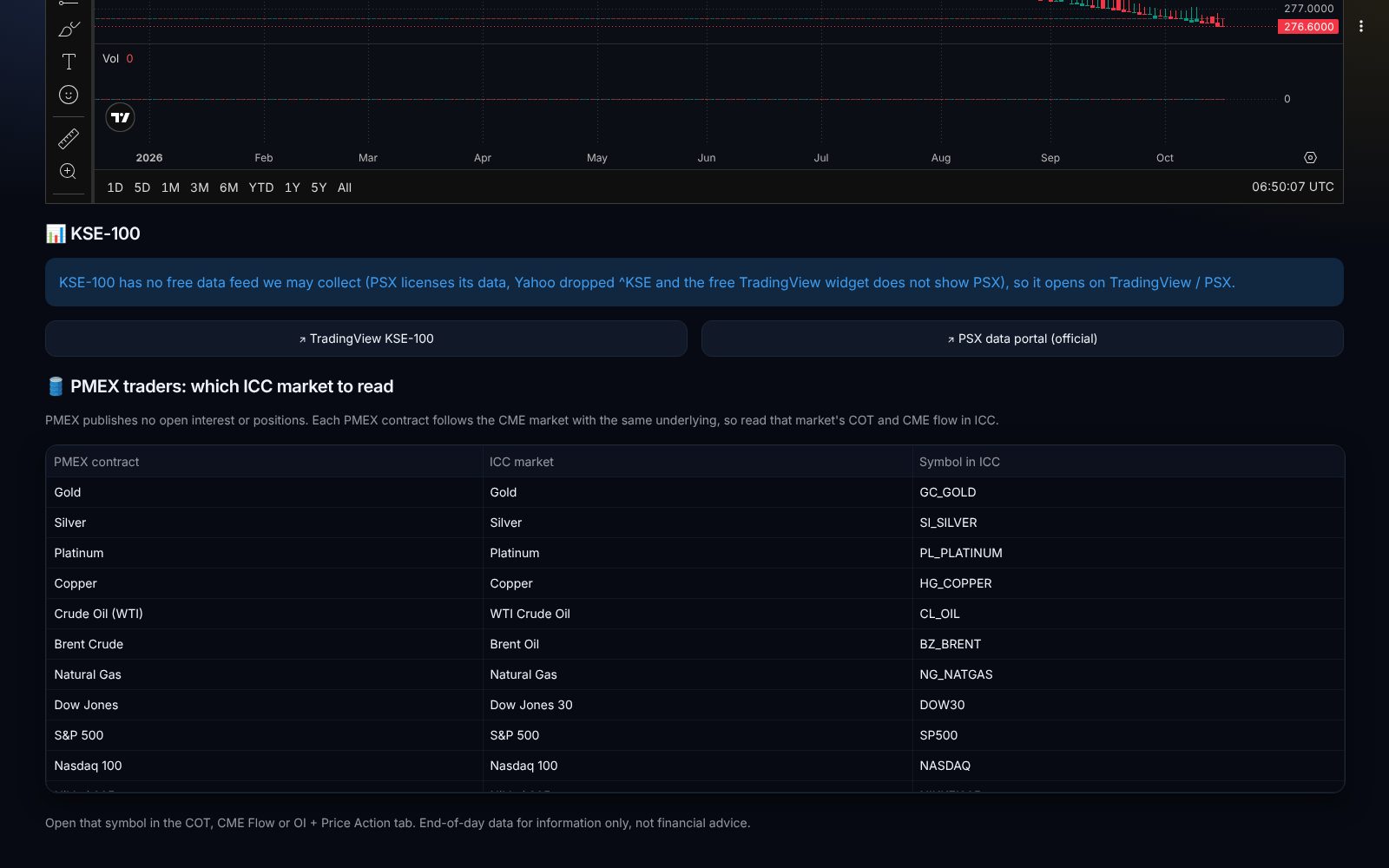
Task: Select the Text tool
Action: click(69, 62)
